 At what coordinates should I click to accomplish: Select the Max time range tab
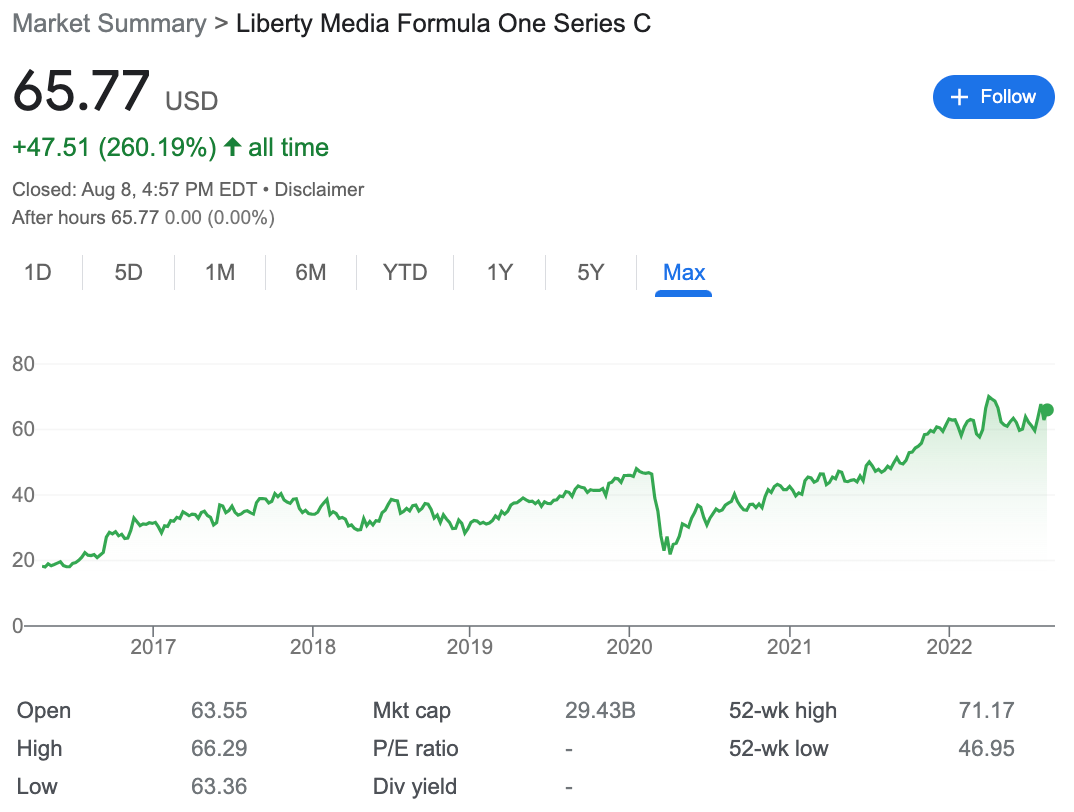pos(684,273)
